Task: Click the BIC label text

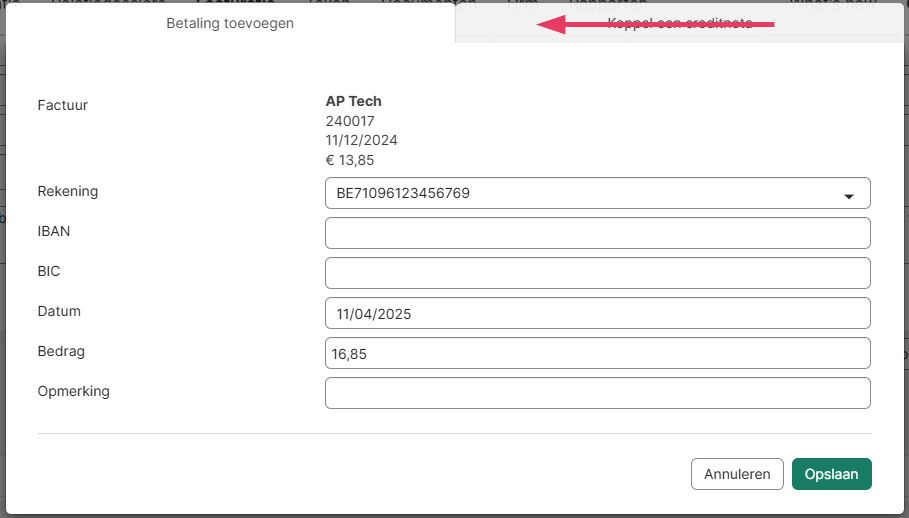Action: (x=49, y=271)
